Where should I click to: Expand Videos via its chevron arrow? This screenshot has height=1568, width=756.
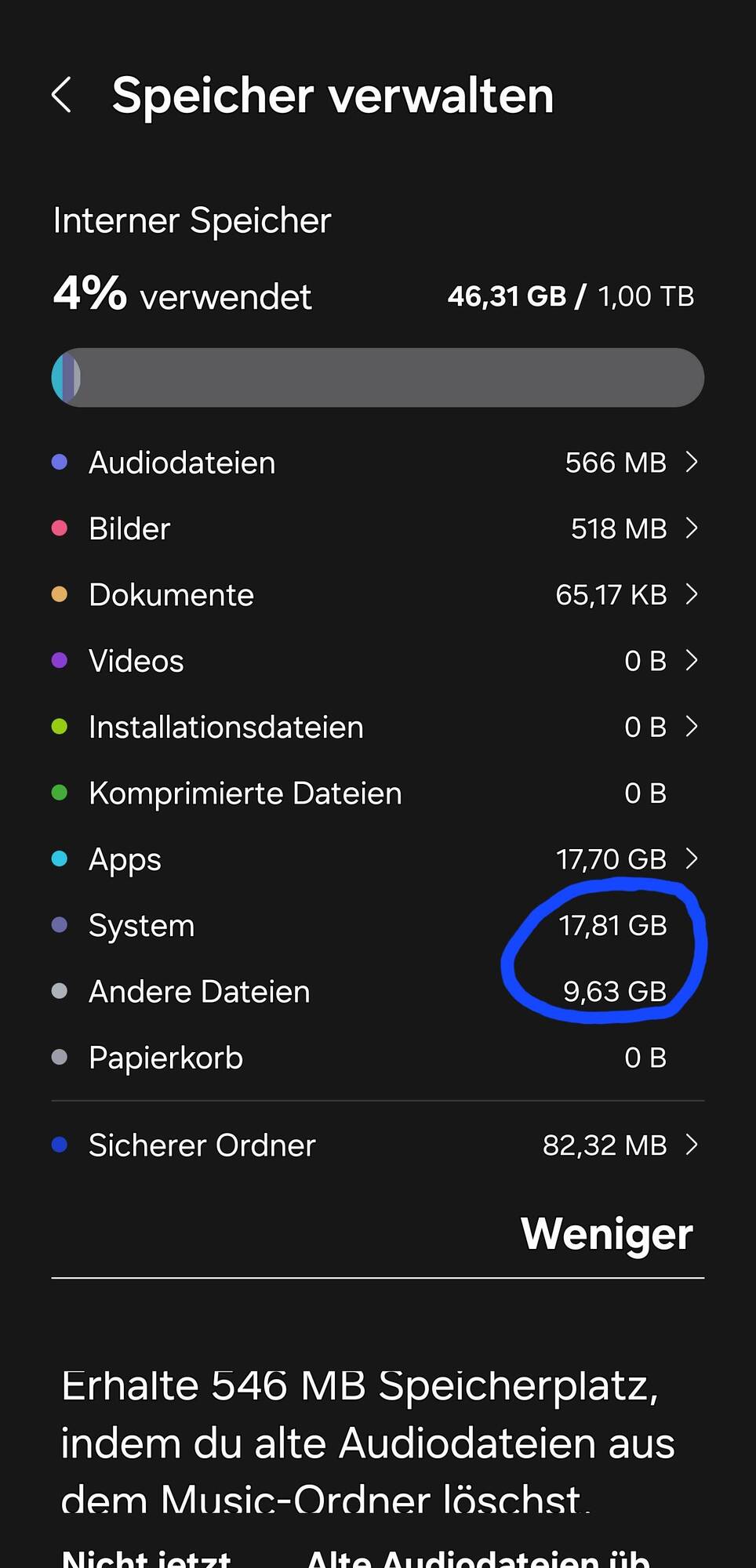(x=691, y=661)
